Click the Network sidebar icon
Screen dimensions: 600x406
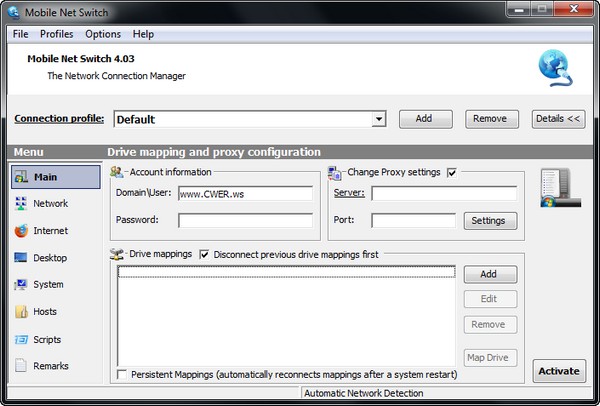[21, 203]
